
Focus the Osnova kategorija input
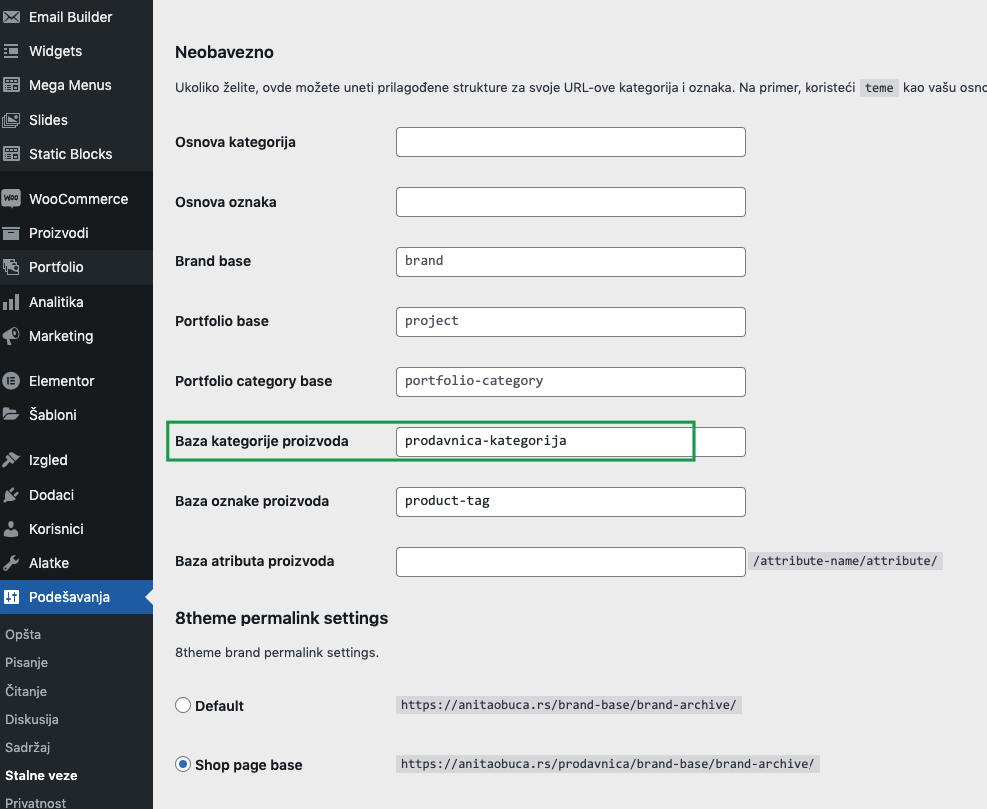point(571,142)
